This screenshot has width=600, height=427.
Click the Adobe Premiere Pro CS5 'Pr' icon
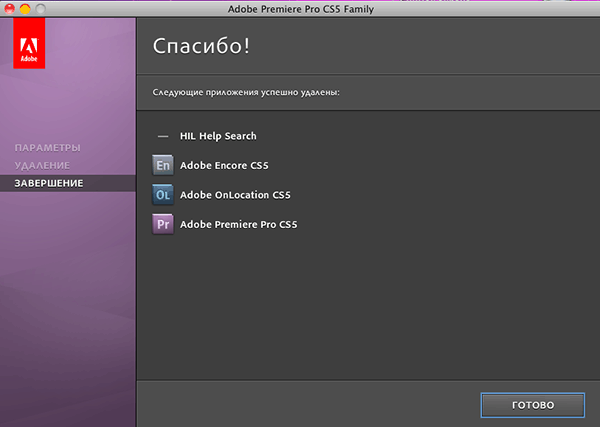click(163, 224)
